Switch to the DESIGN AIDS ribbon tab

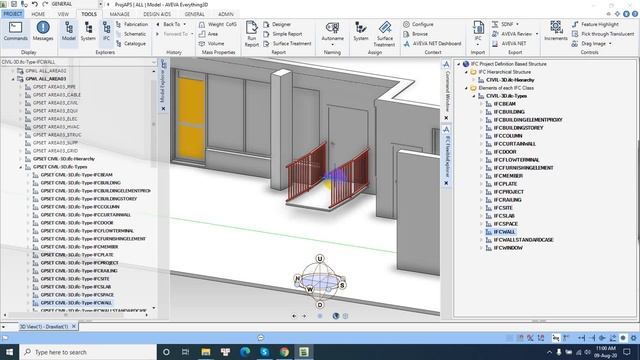coord(157,14)
